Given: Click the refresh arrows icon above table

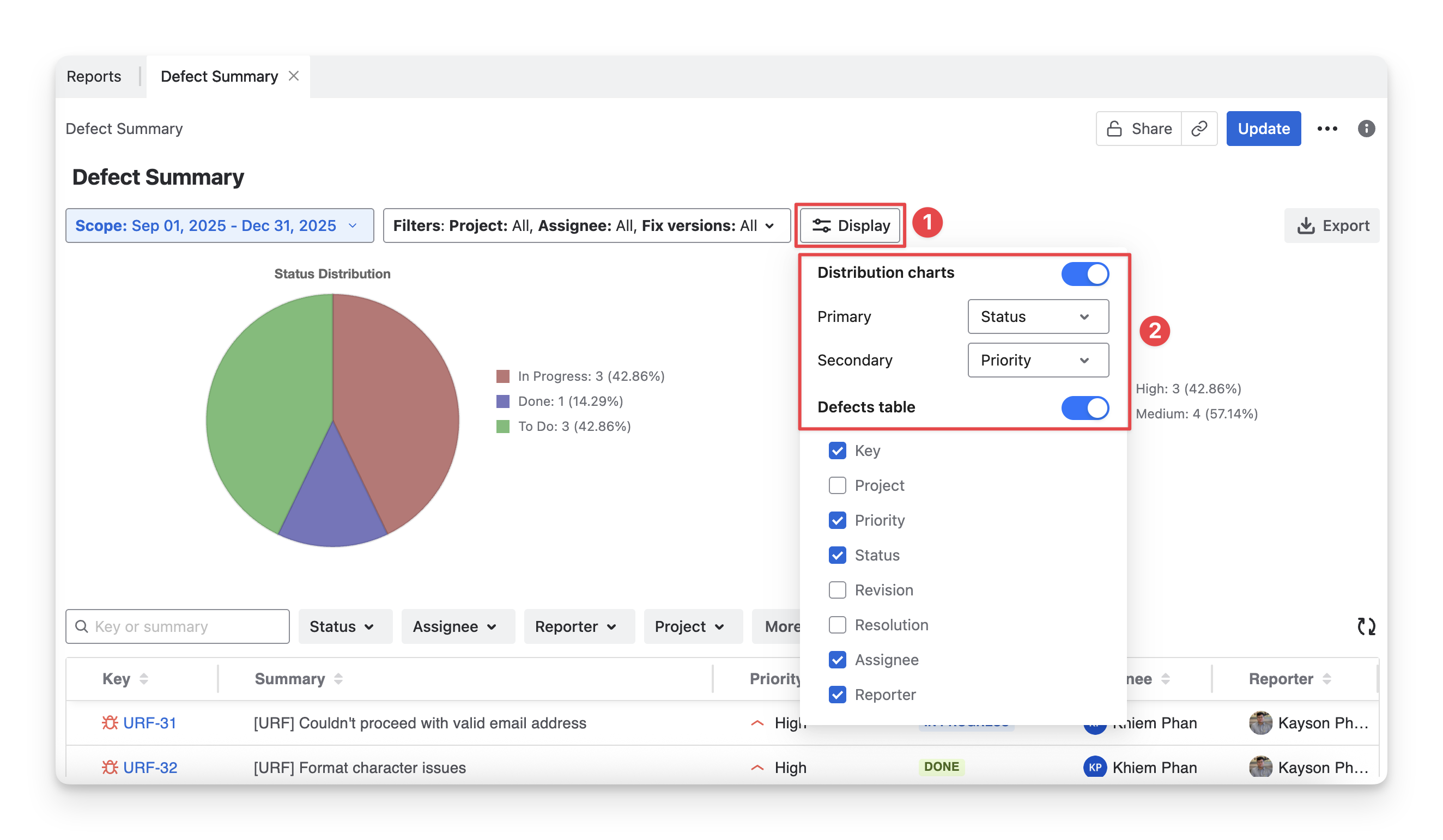Looking at the screenshot, I should pos(1366,626).
